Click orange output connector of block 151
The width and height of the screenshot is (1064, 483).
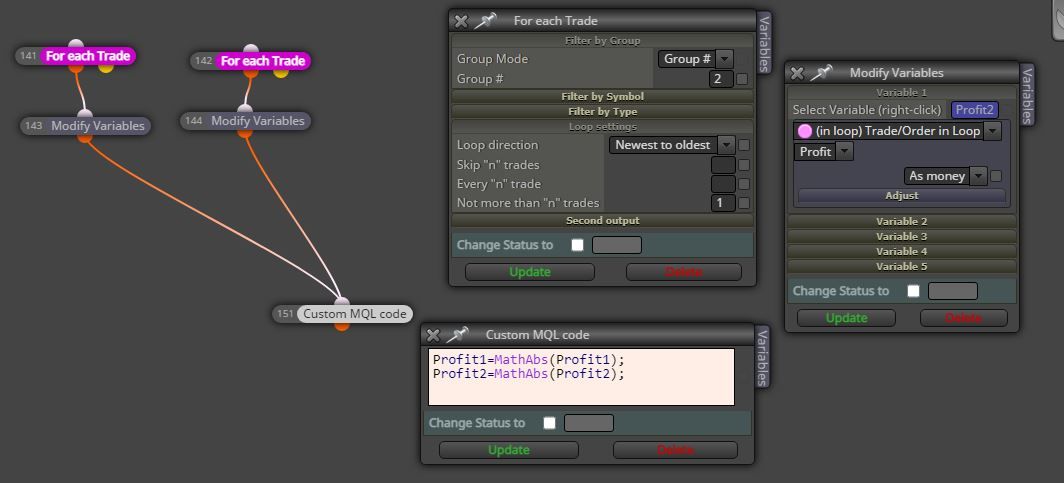point(342,326)
